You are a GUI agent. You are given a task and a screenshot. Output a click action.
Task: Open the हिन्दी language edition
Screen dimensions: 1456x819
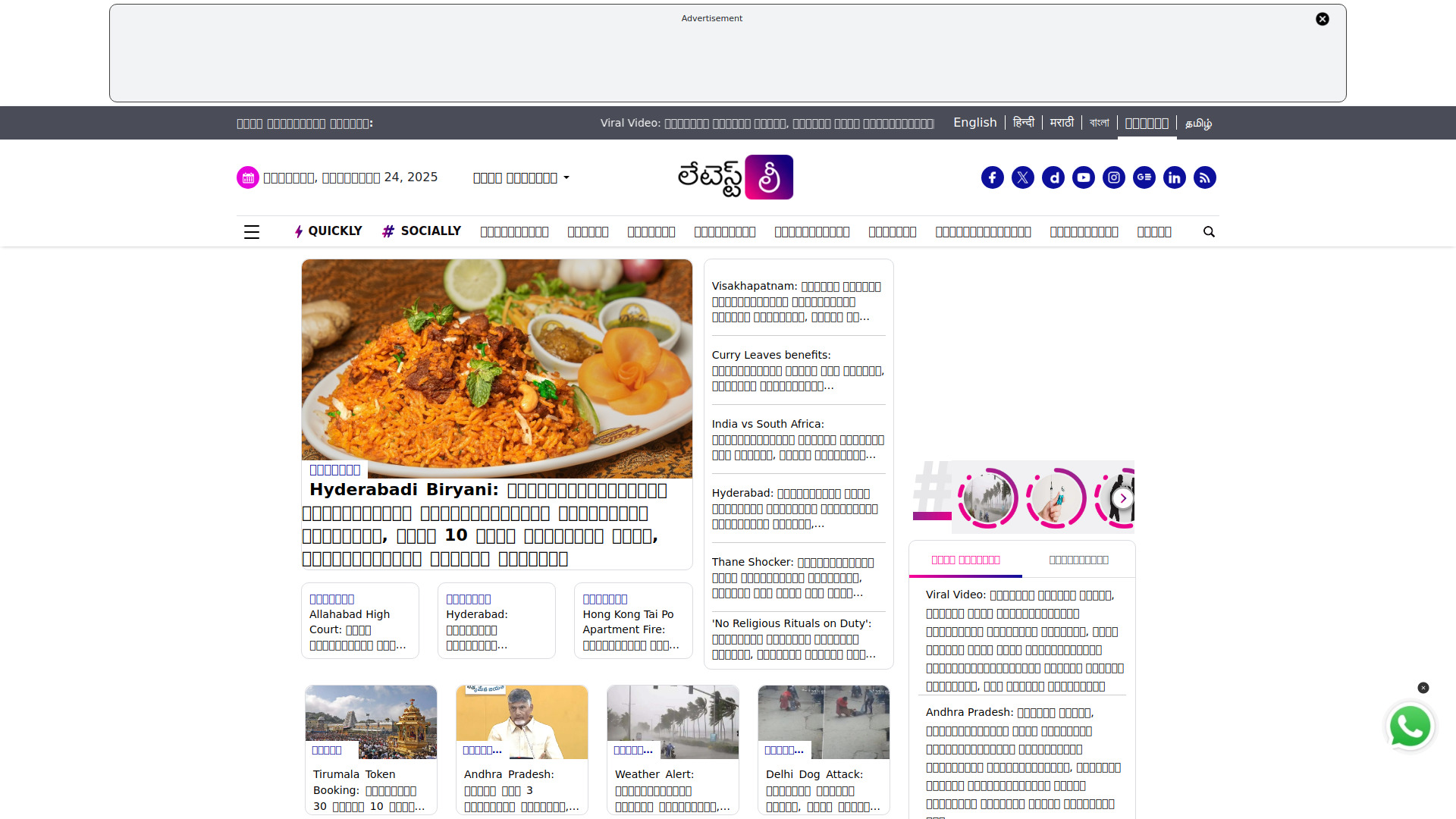tap(1023, 122)
